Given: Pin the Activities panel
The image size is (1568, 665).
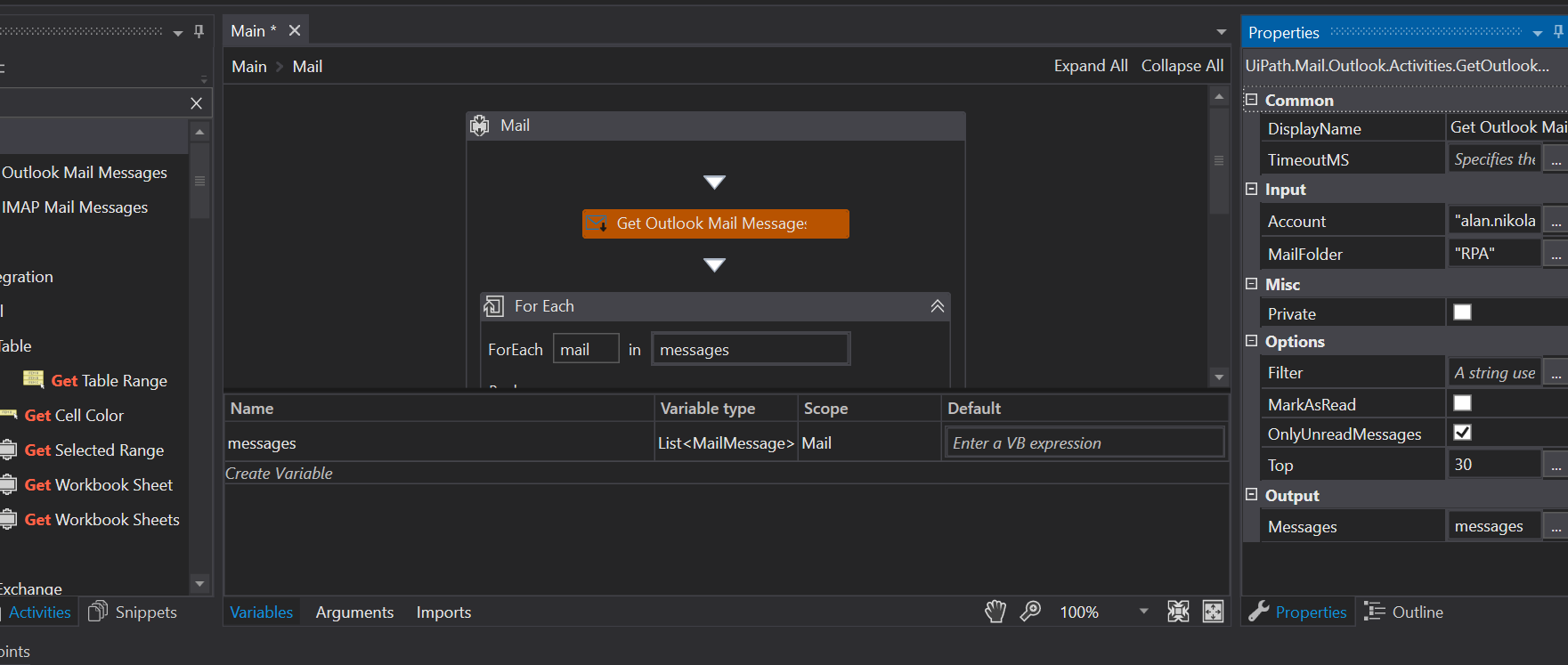Looking at the screenshot, I should click(x=199, y=32).
